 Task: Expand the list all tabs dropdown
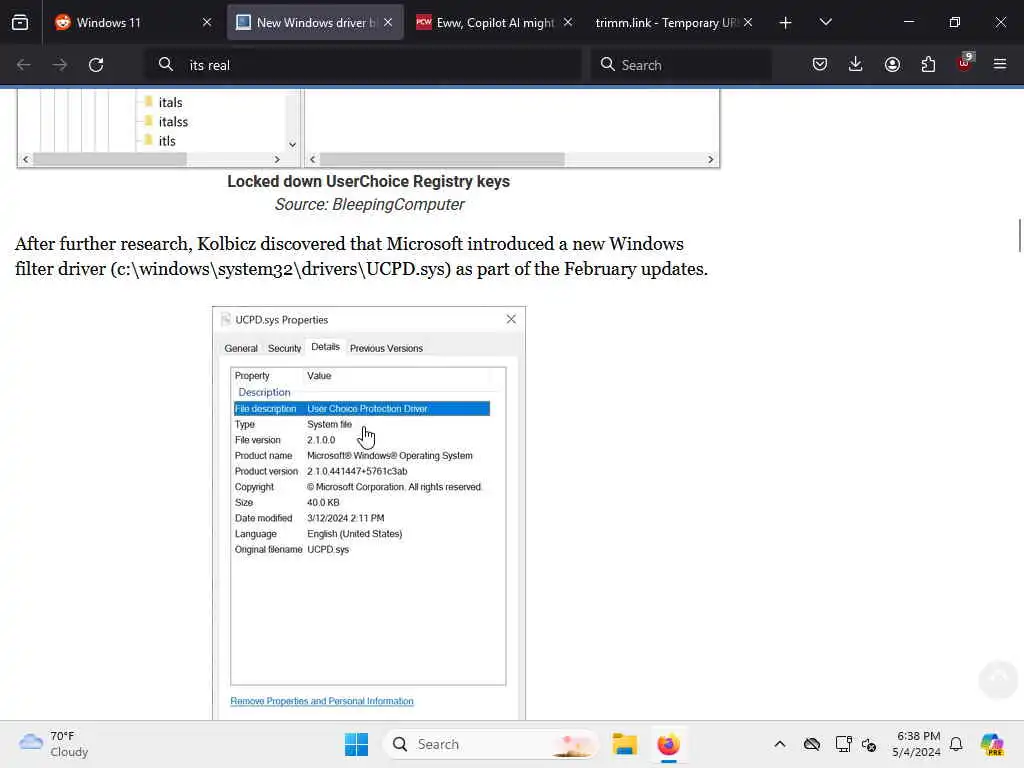click(825, 22)
